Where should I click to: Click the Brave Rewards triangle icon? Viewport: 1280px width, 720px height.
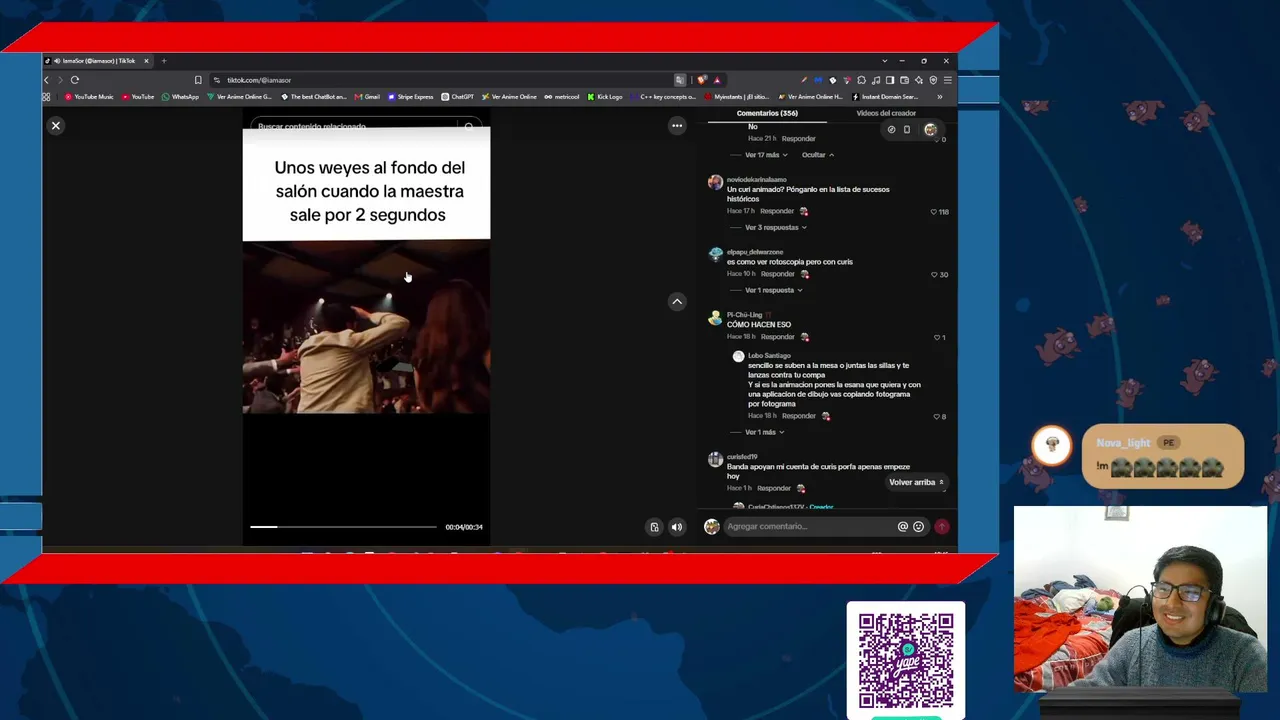[x=717, y=80]
